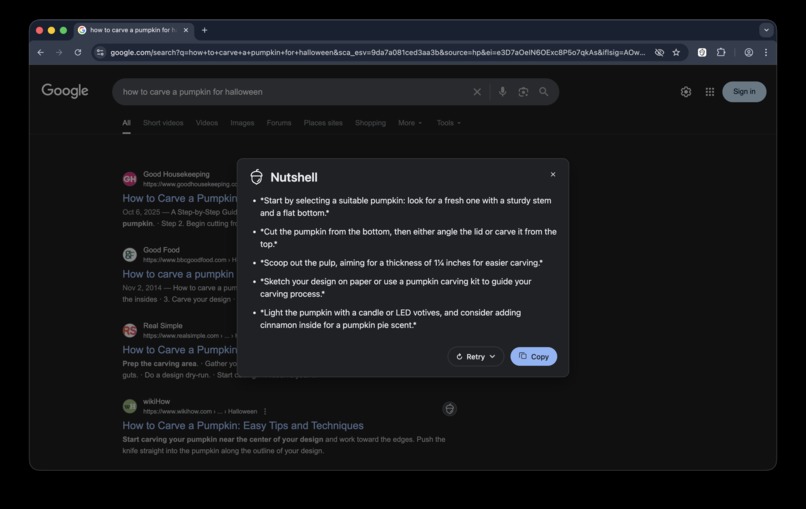This screenshot has width=806, height=509.
Task: Click the browser forward arrow
Action: [x=59, y=52]
